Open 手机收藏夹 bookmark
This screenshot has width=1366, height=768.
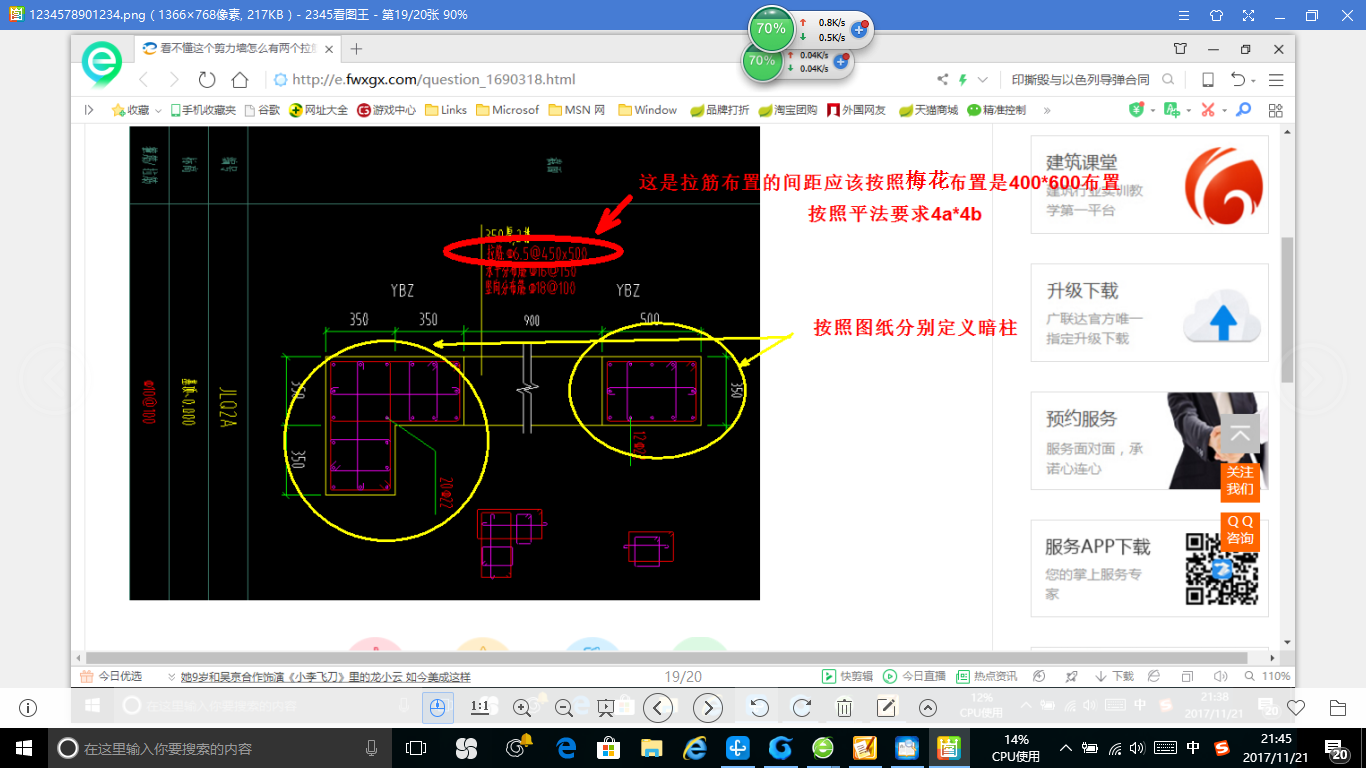[x=203, y=110]
